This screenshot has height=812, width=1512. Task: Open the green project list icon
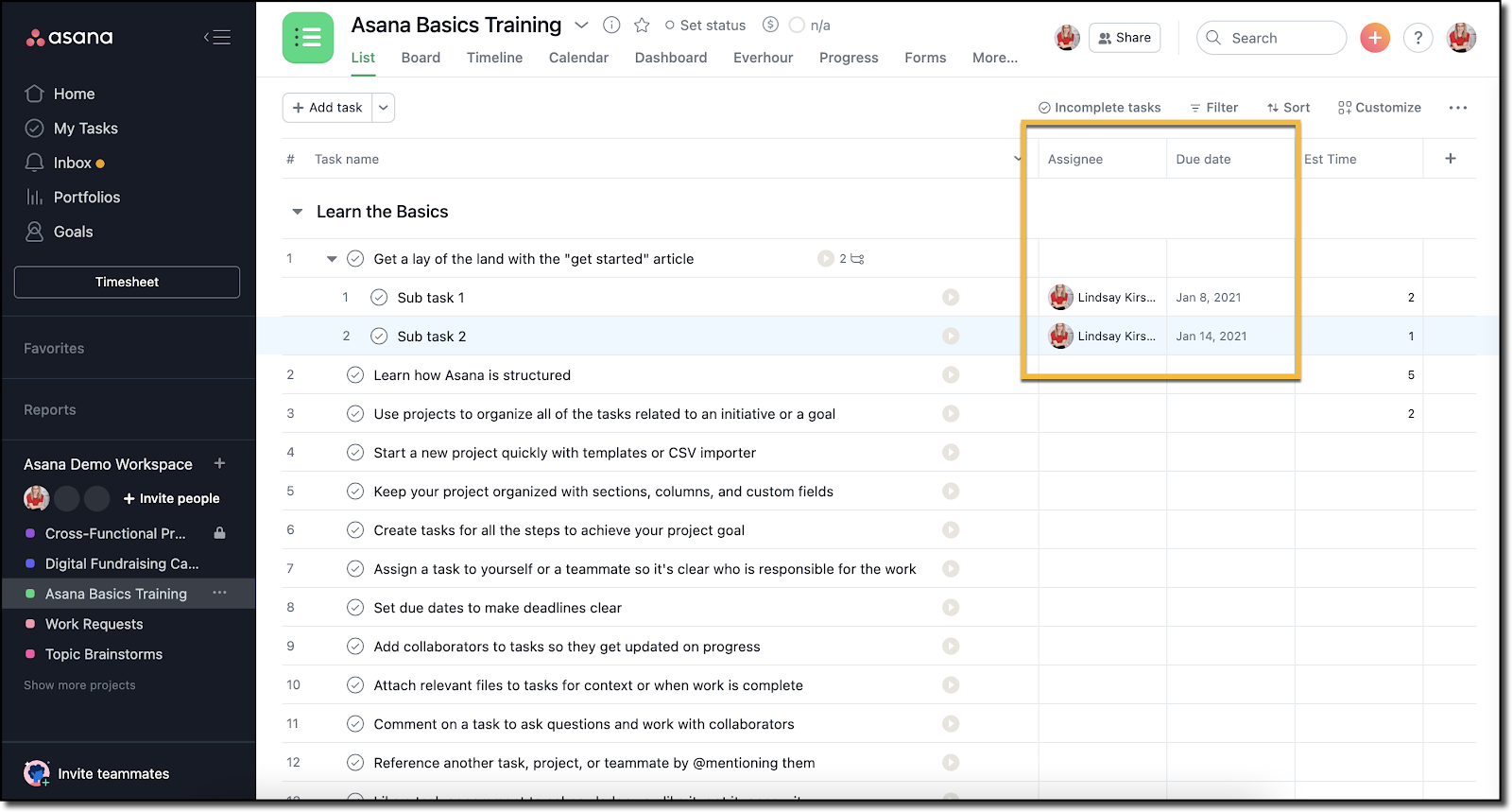[x=308, y=38]
